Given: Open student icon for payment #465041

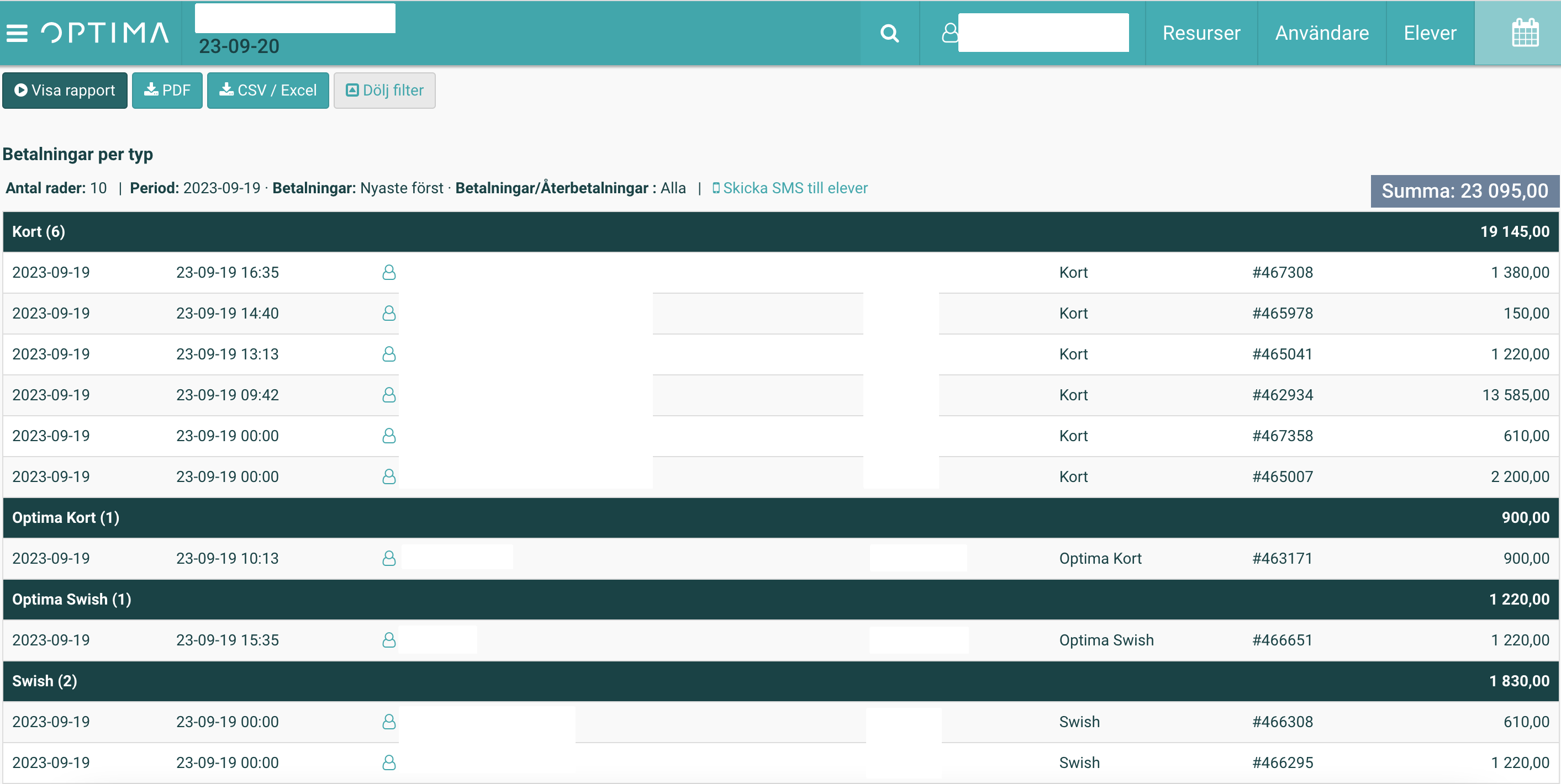Looking at the screenshot, I should (389, 354).
